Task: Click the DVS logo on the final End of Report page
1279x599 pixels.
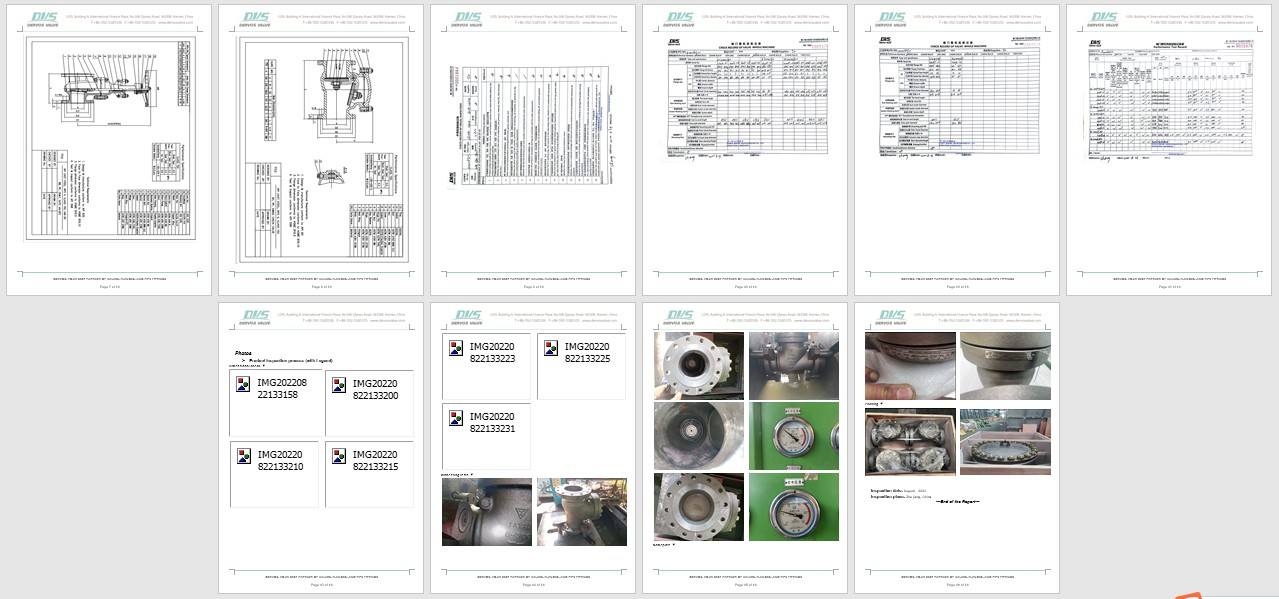Action: click(892, 316)
